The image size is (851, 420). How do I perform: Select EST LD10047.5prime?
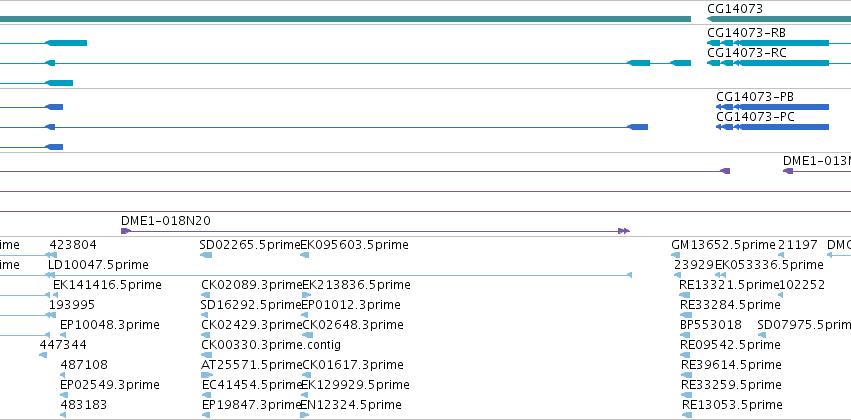[x=98, y=265]
